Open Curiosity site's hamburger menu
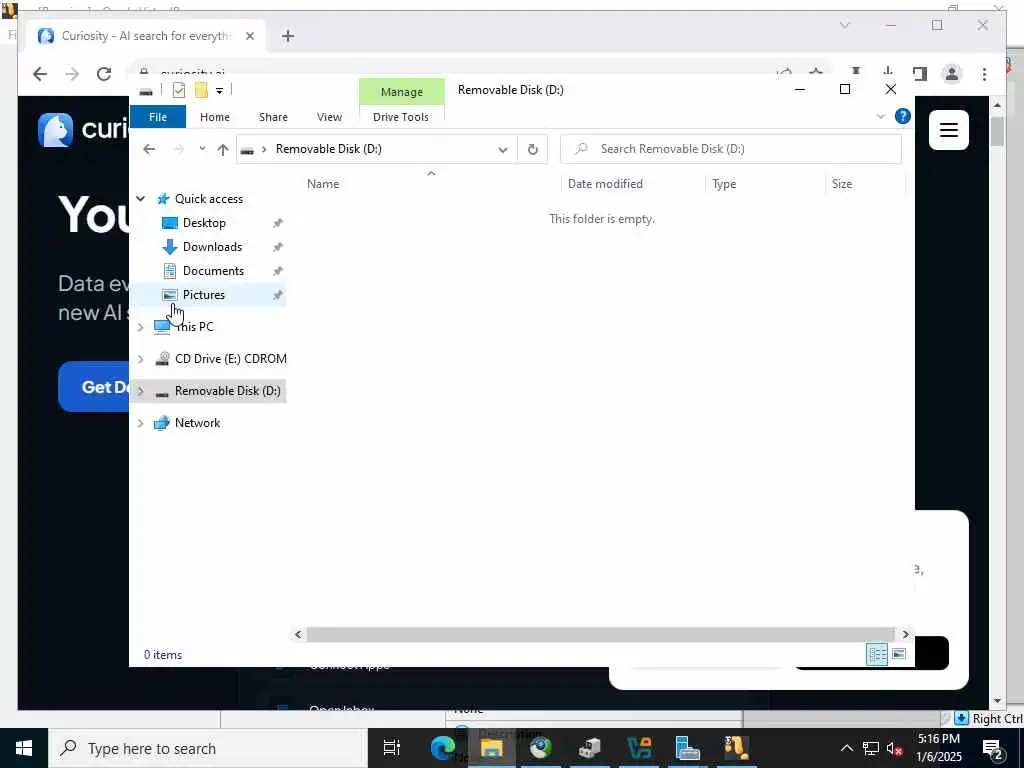The width and height of the screenshot is (1024, 768). click(x=949, y=130)
